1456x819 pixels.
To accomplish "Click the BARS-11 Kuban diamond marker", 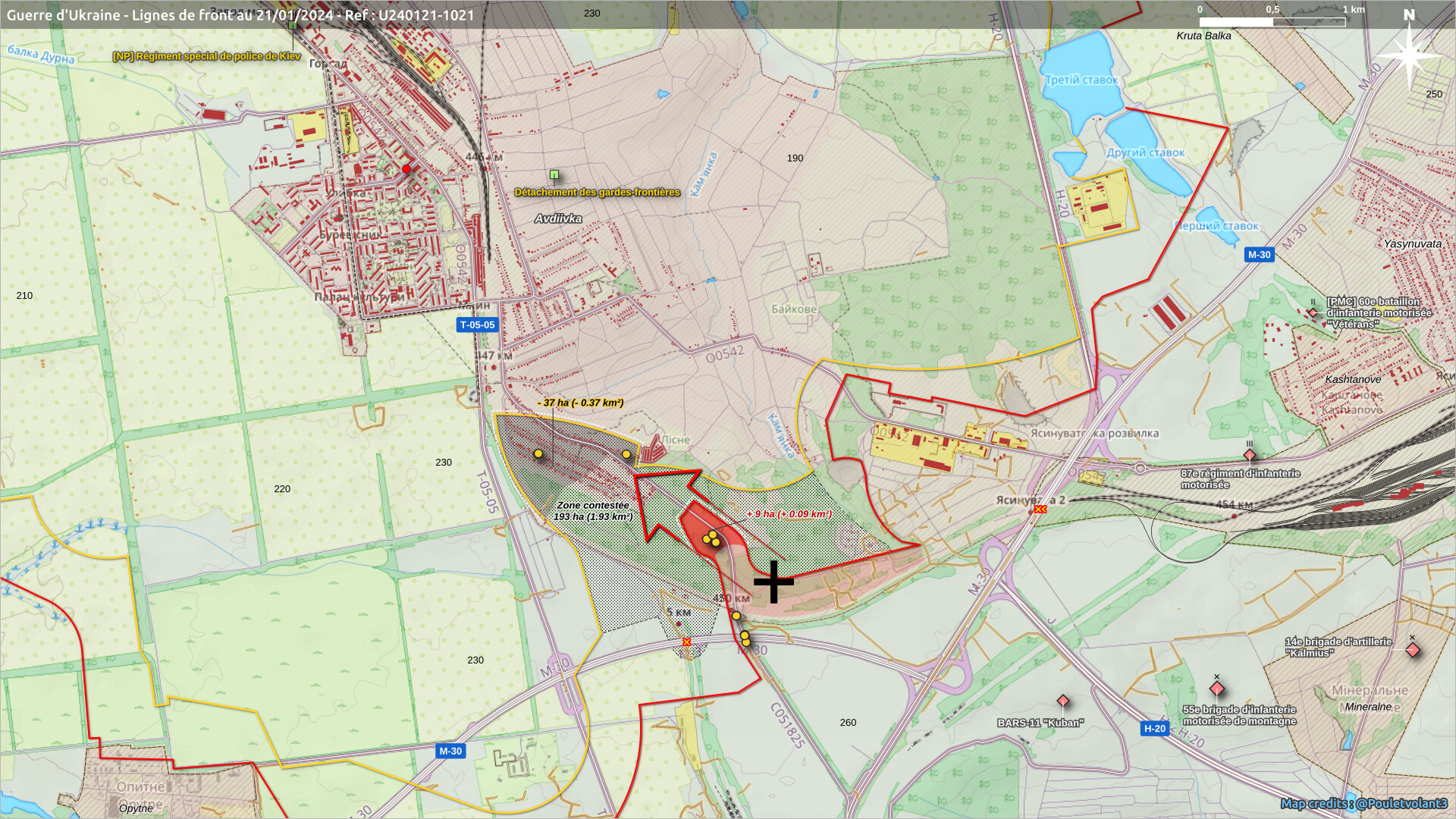I will (1063, 701).
